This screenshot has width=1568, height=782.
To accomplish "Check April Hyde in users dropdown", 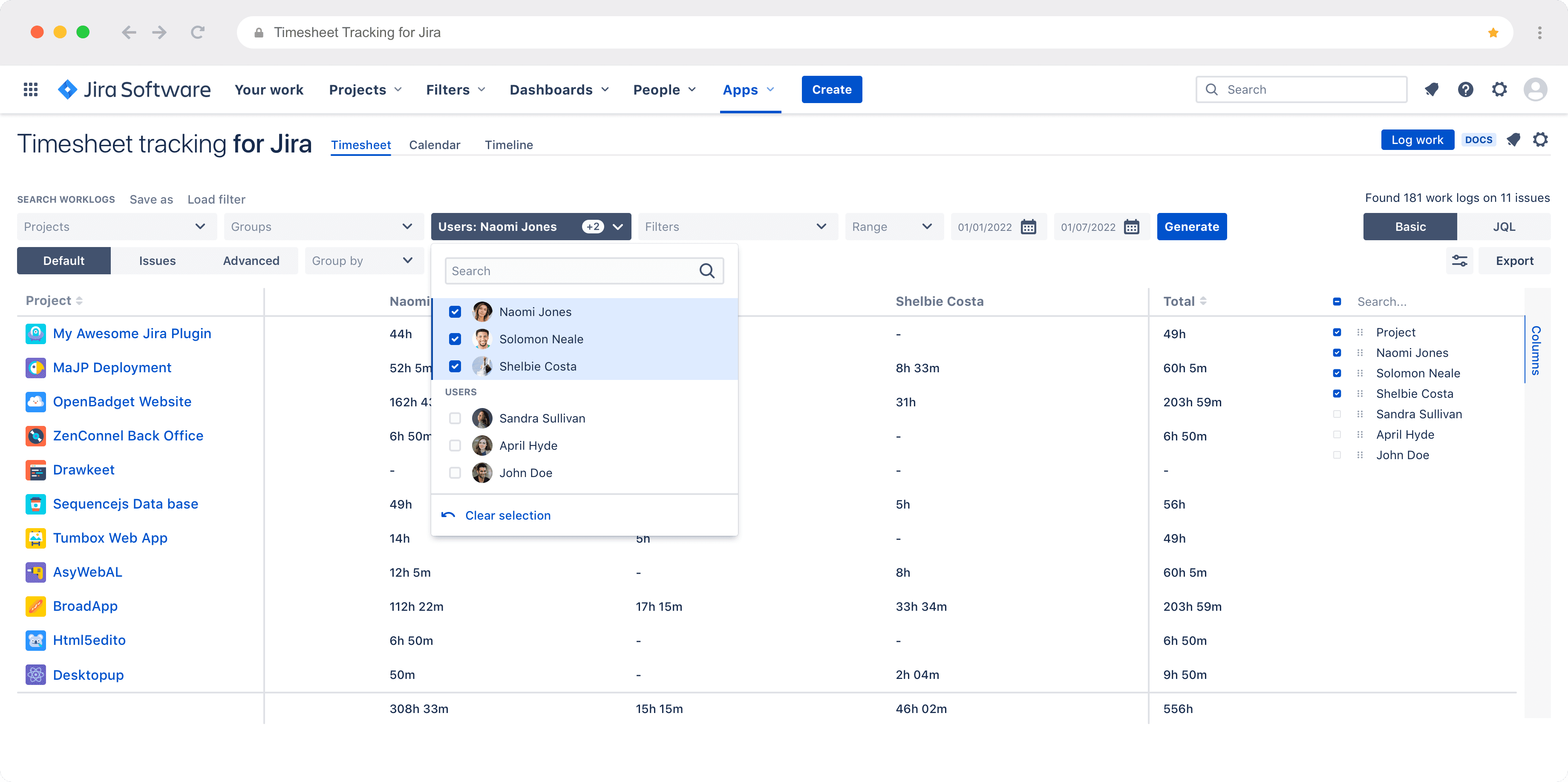I will [x=455, y=446].
